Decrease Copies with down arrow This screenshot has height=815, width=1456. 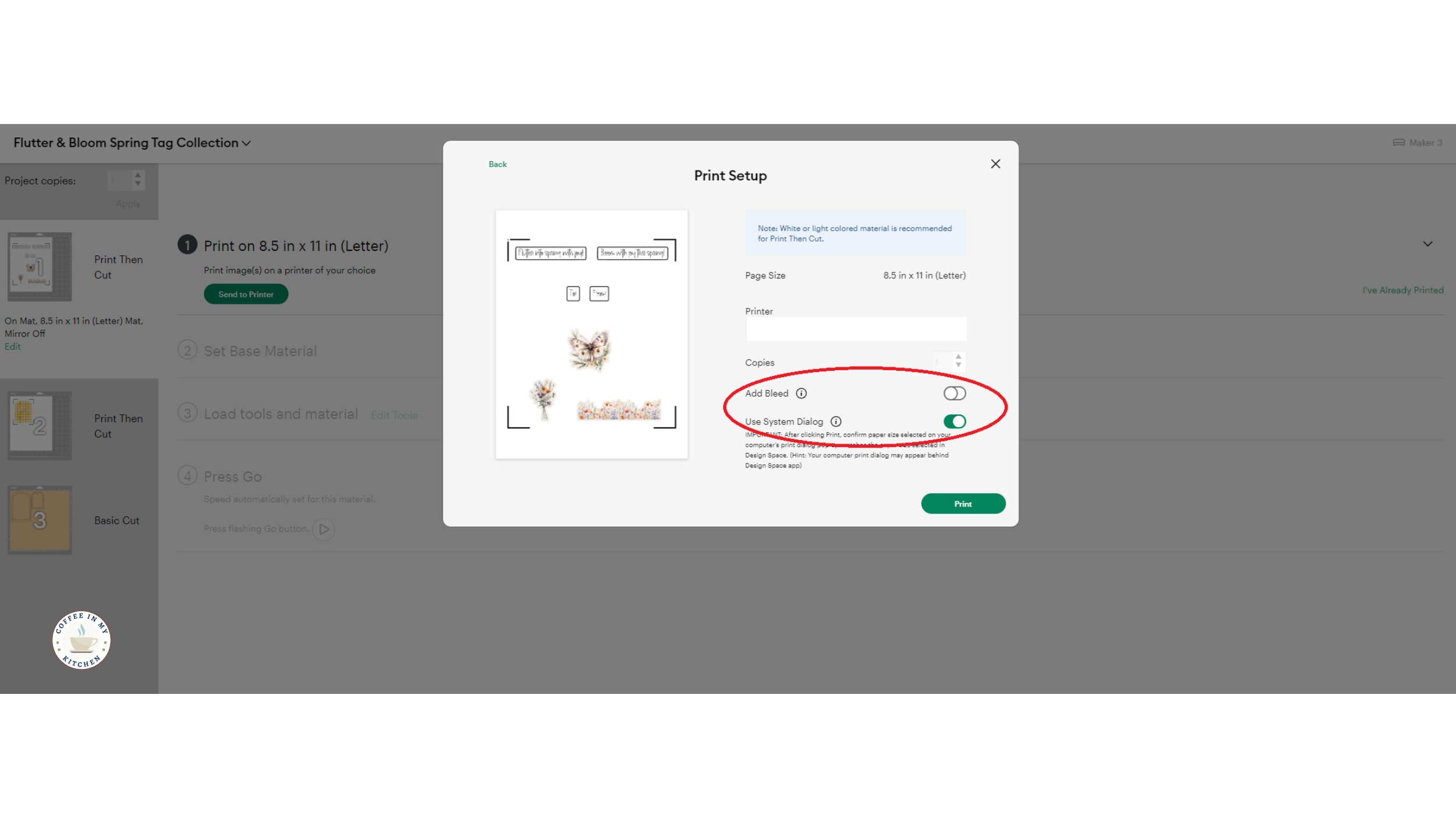coord(958,365)
